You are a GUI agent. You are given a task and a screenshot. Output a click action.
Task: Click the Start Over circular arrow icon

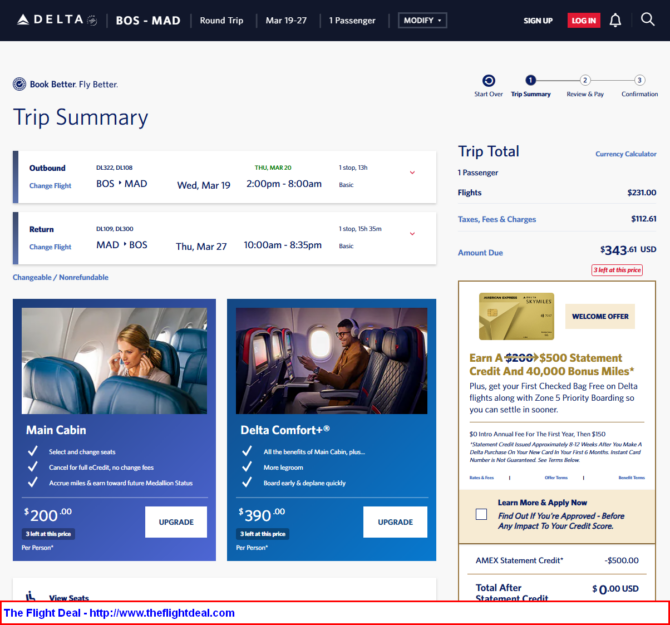(x=488, y=80)
